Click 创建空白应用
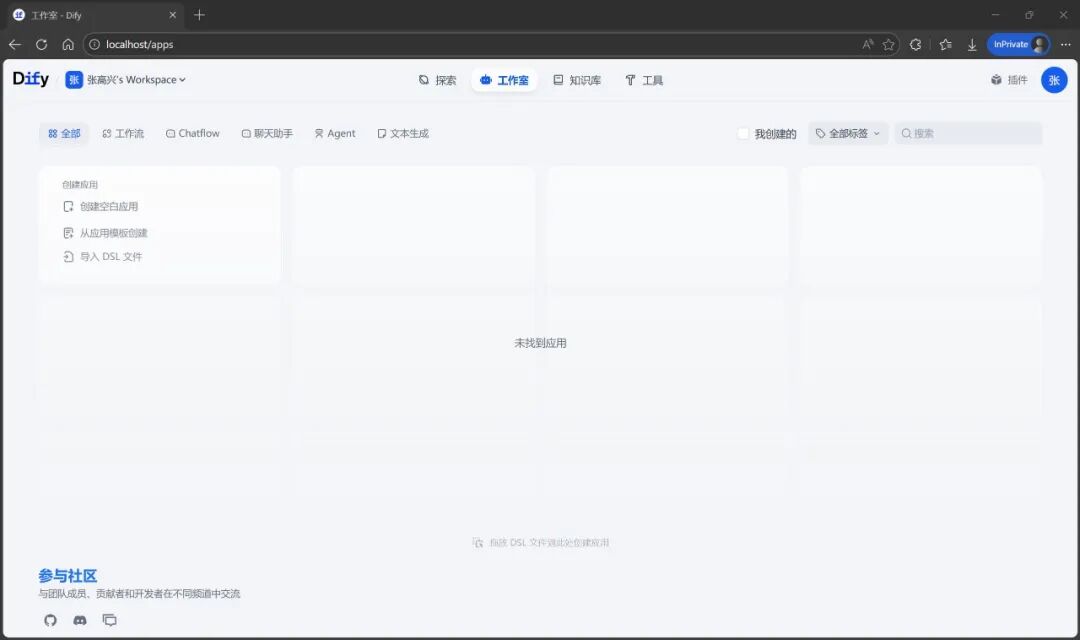This screenshot has width=1080, height=640. point(101,207)
